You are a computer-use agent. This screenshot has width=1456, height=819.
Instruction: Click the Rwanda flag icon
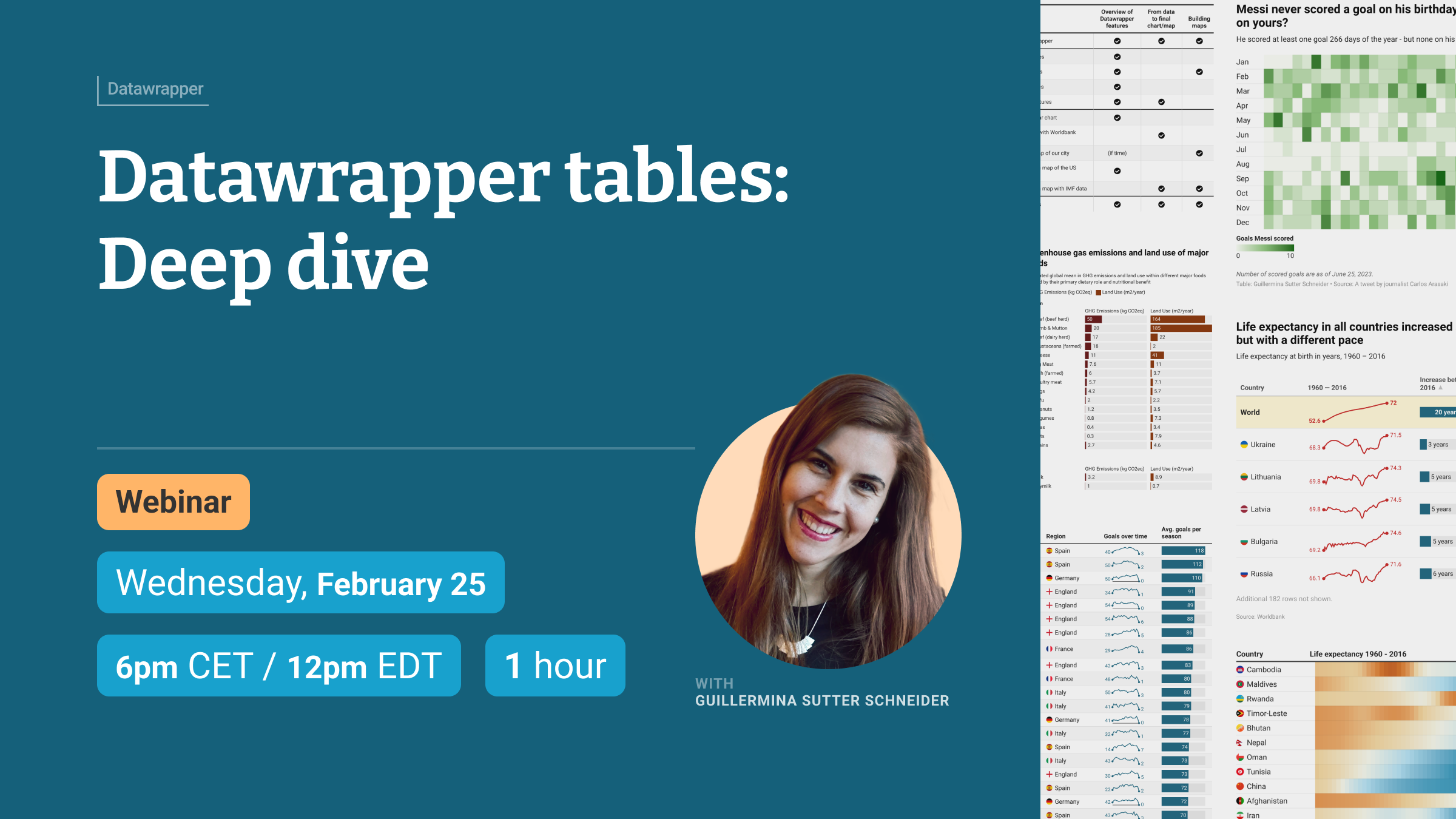pyautogui.click(x=1240, y=699)
